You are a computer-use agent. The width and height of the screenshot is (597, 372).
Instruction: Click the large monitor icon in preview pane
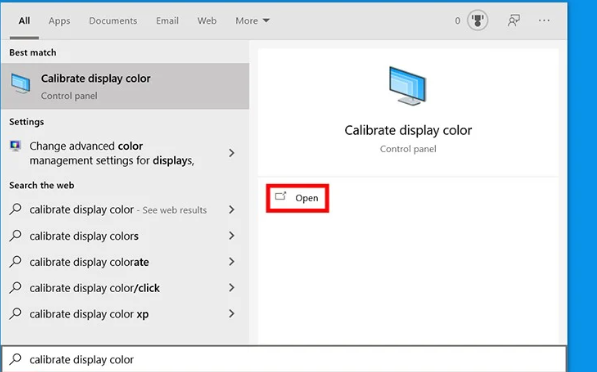pos(408,86)
